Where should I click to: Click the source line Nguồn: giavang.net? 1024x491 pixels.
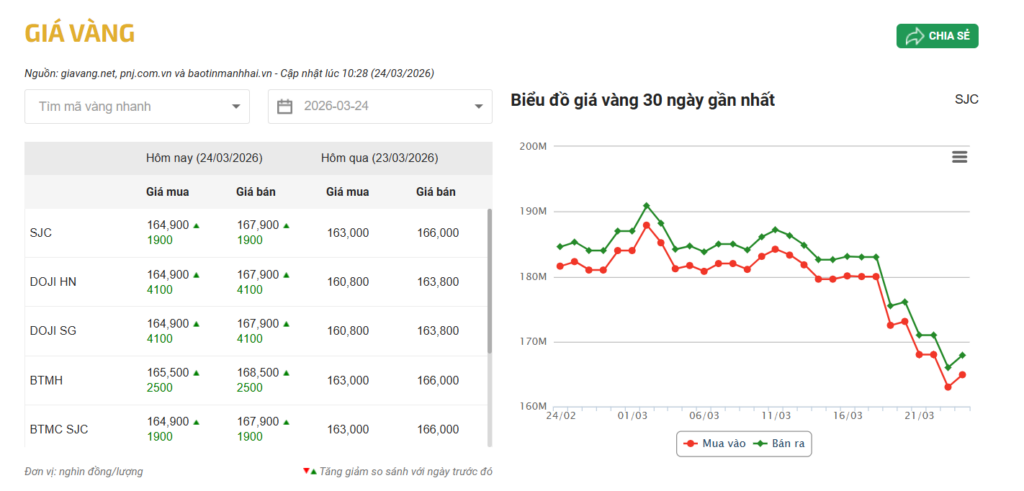click(x=229, y=74)
